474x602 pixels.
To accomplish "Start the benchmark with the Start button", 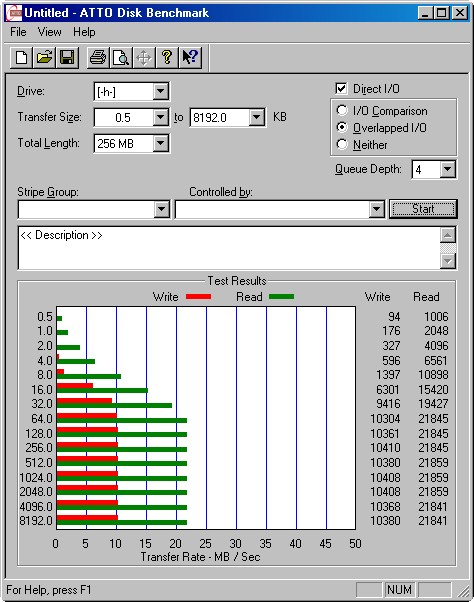I will (423, 209).
